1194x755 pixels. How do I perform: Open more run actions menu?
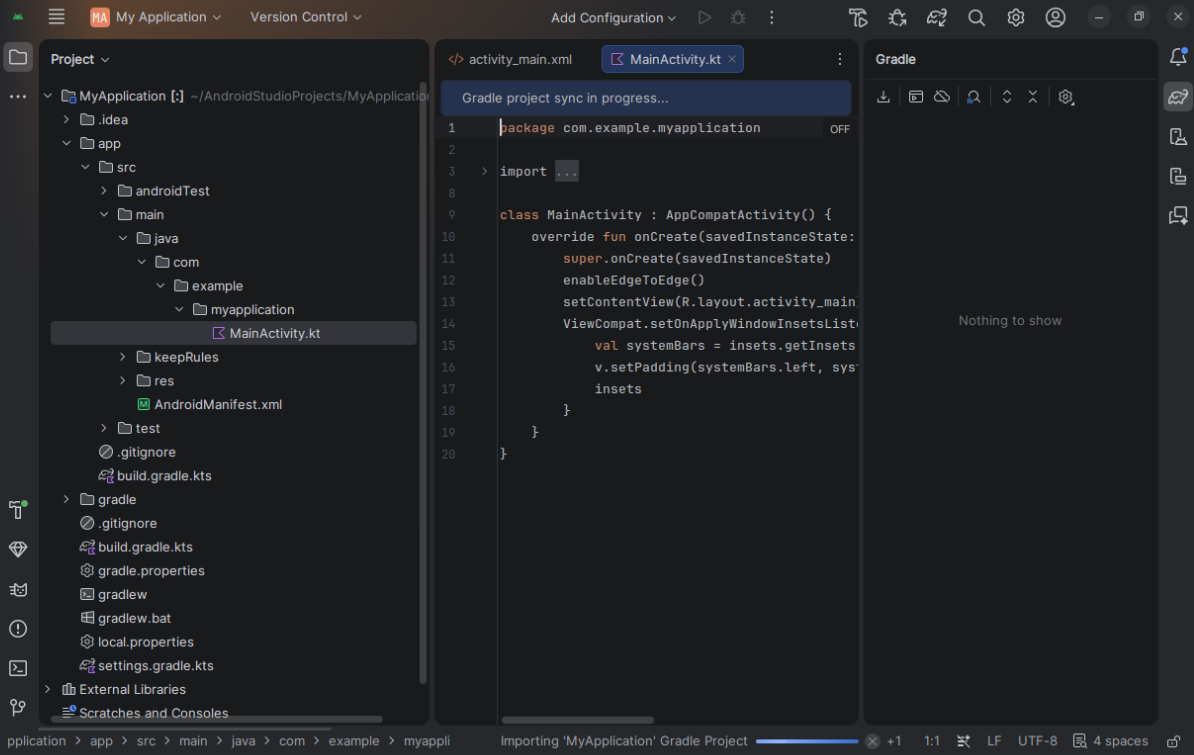click(x=771, y=17)
